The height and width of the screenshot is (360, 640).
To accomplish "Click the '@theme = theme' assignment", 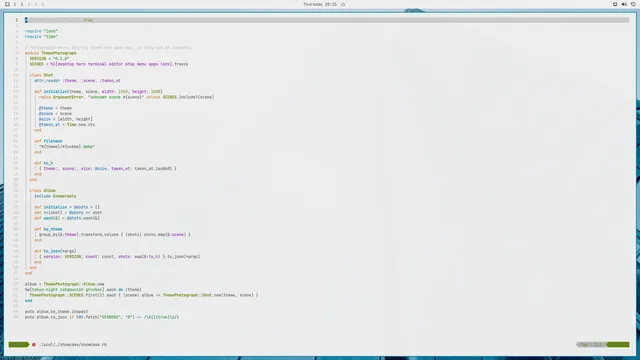I will coord(55,108).
